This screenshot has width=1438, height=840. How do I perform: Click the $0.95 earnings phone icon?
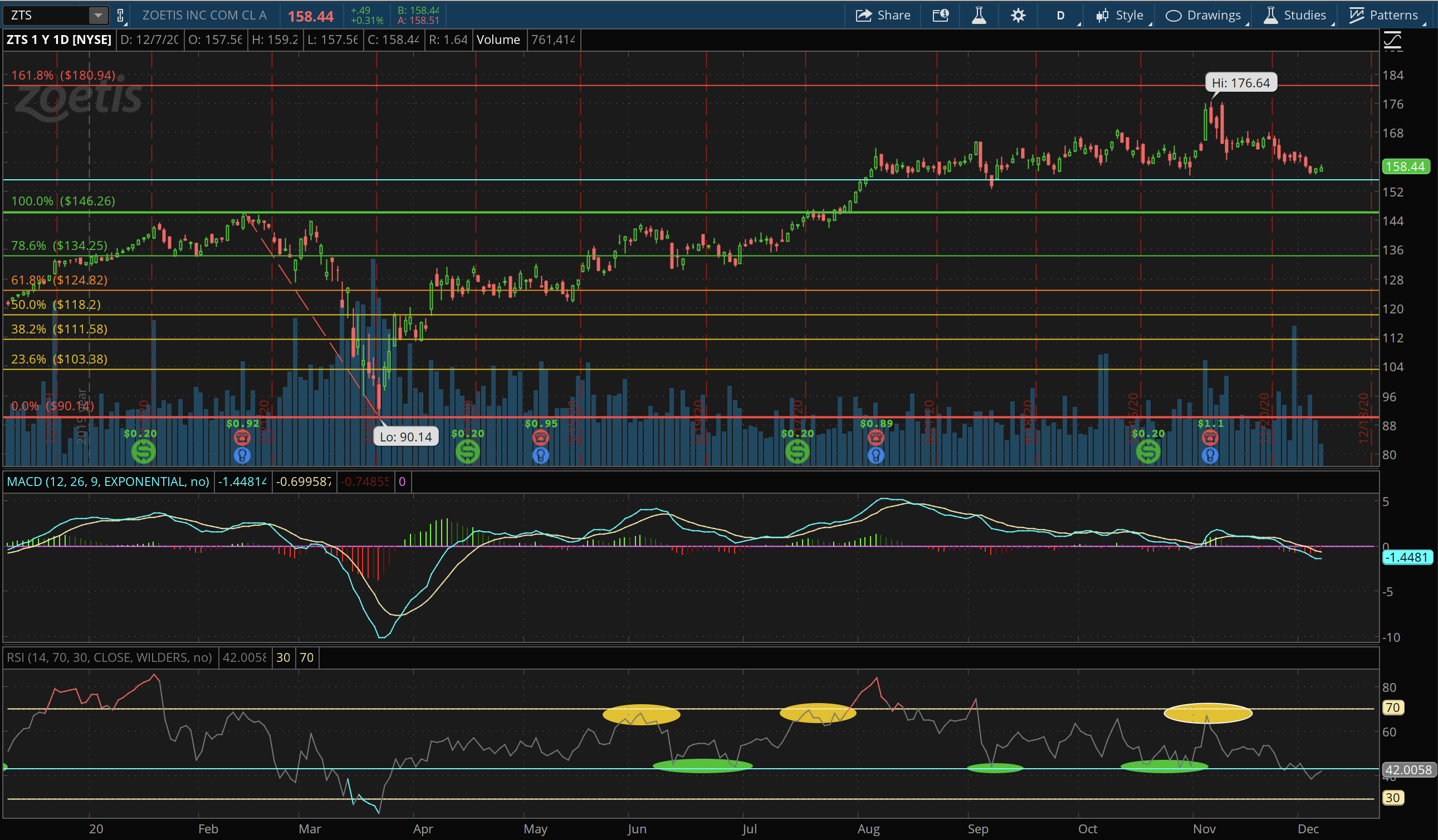(x=540, y=438)
